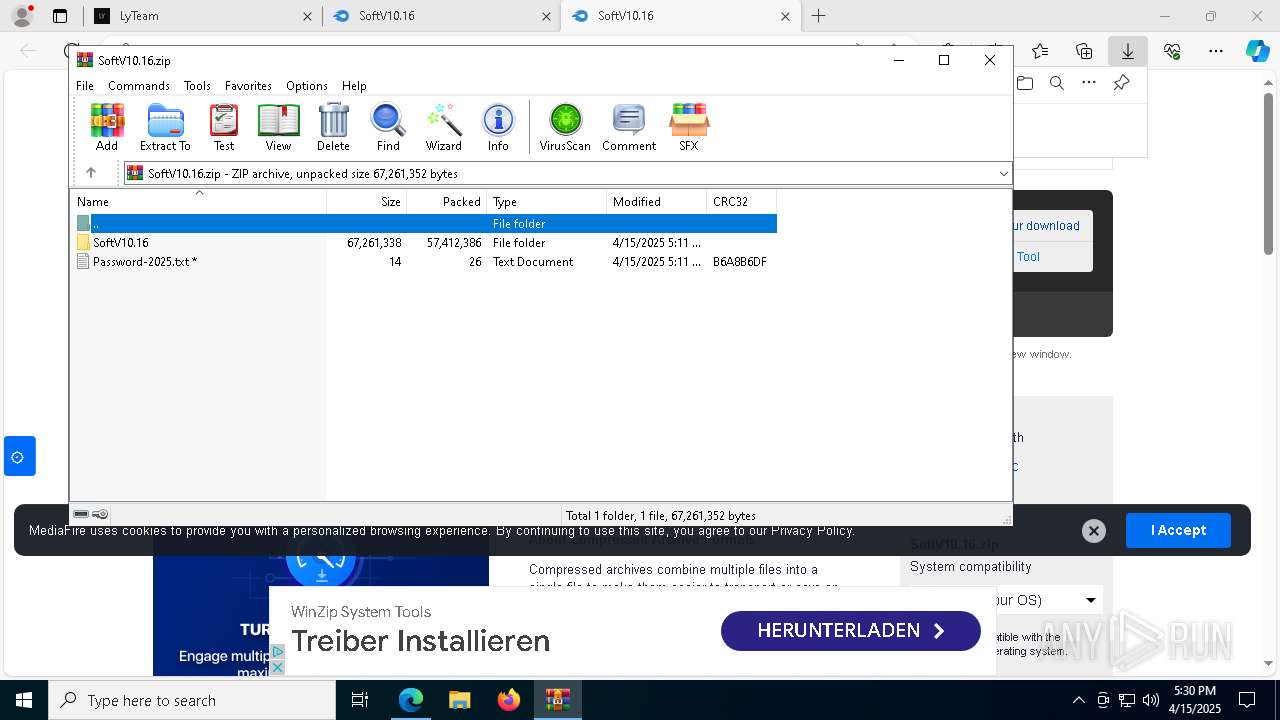Open browser Collections icon

click(x=1084, y=51)
